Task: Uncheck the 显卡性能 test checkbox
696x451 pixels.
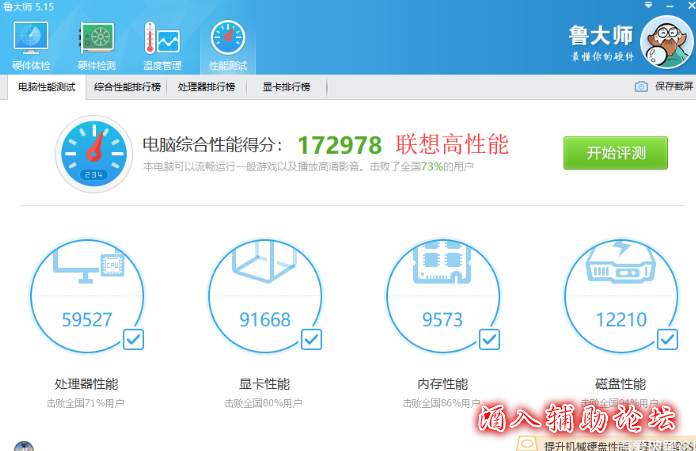Action: point(311,340)
